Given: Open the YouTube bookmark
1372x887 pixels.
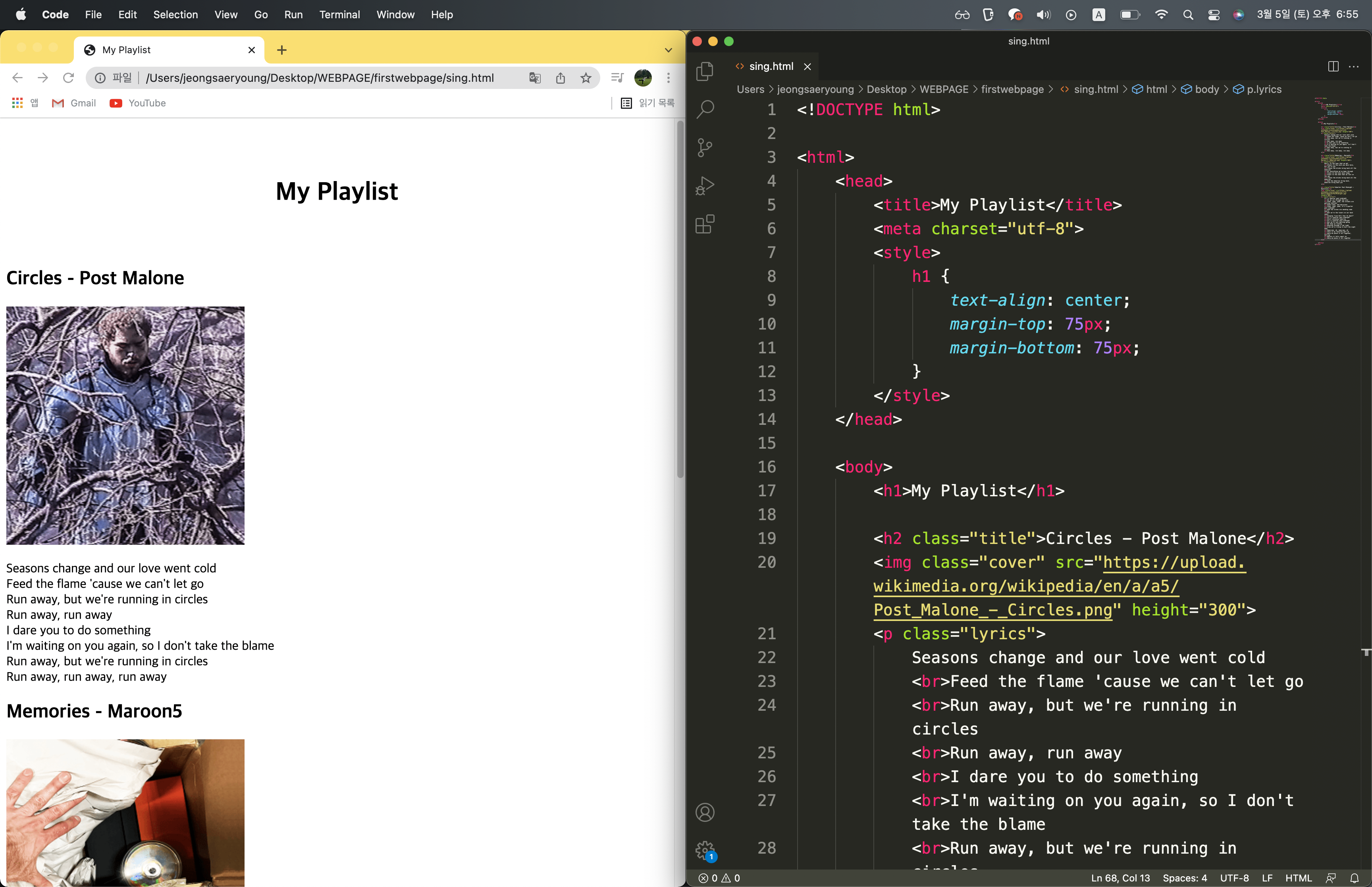Looking at the screenshot, I should click(138, 103).
